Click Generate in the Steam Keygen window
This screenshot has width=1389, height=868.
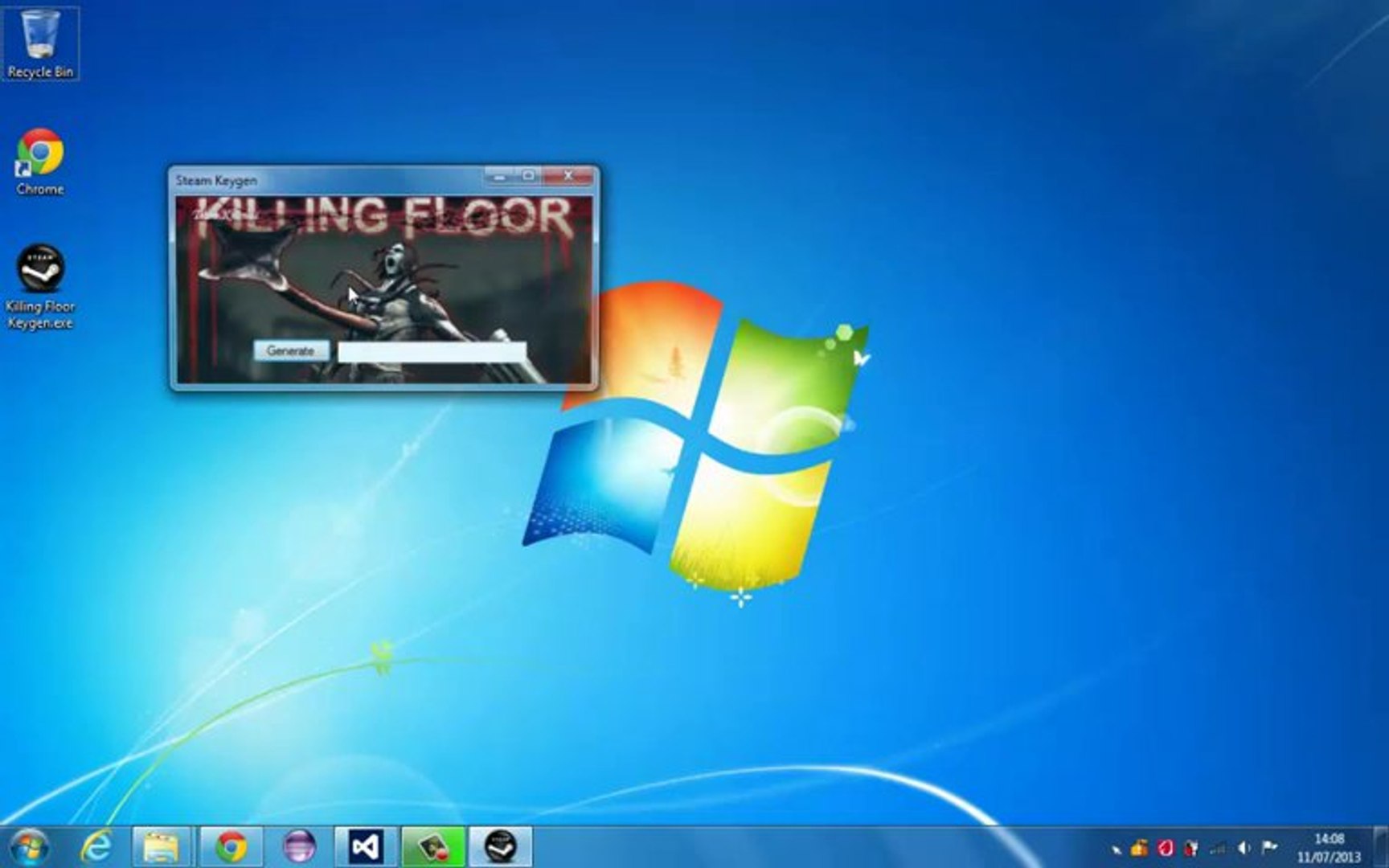pos(293,350)
